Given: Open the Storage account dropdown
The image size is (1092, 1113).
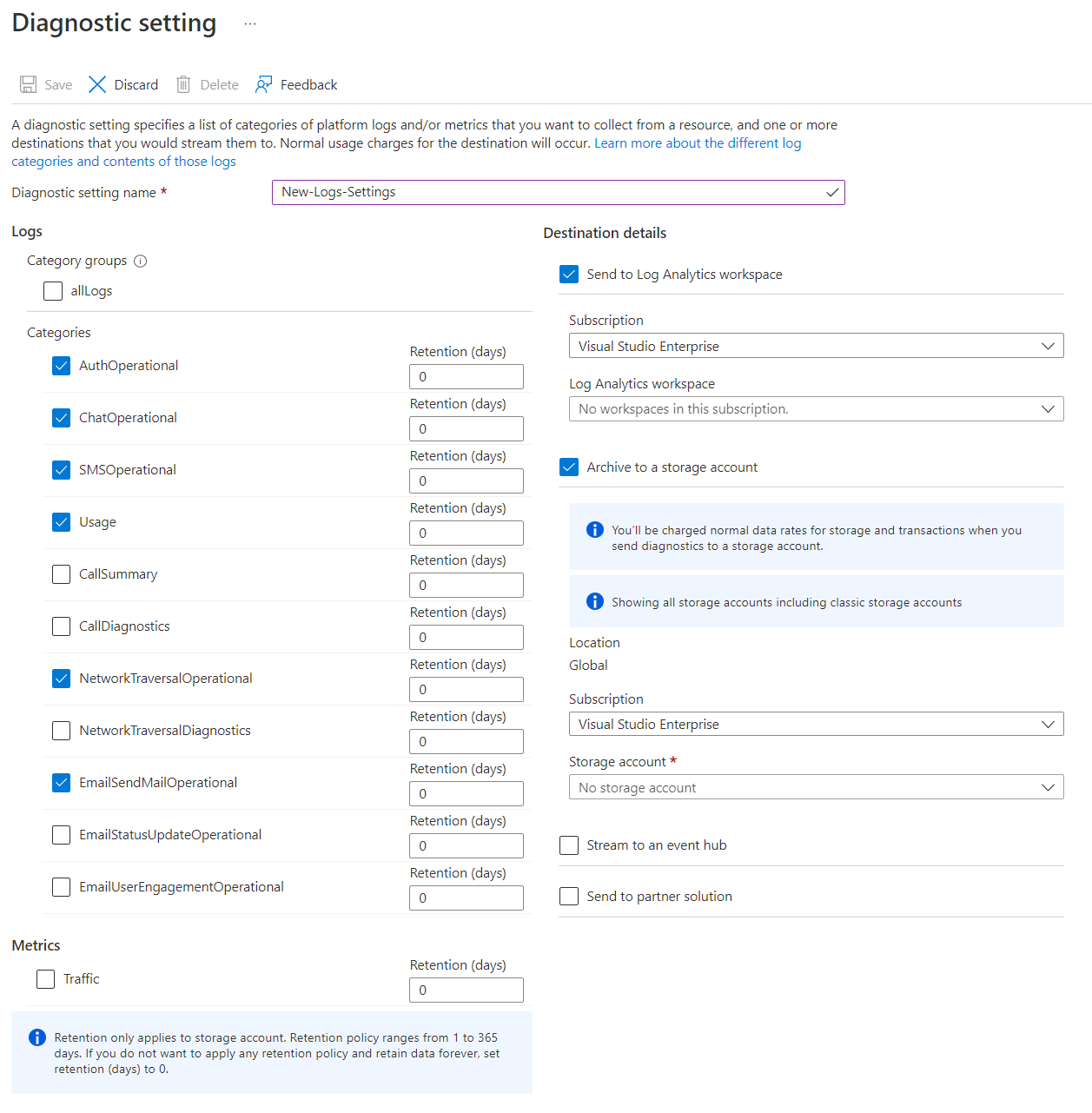Looking at the screenshot, I should (816, 787).
